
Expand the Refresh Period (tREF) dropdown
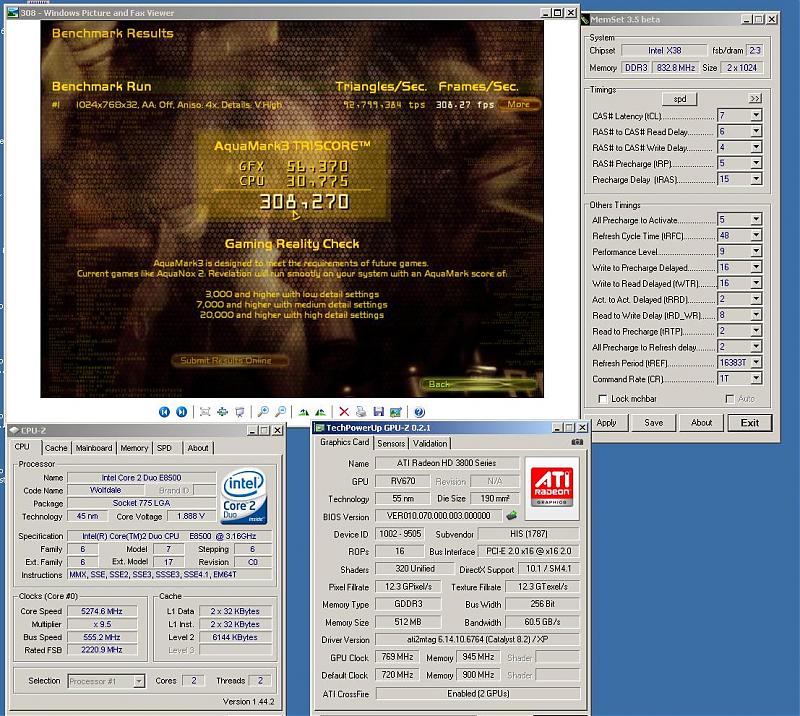tap(755, 364)
